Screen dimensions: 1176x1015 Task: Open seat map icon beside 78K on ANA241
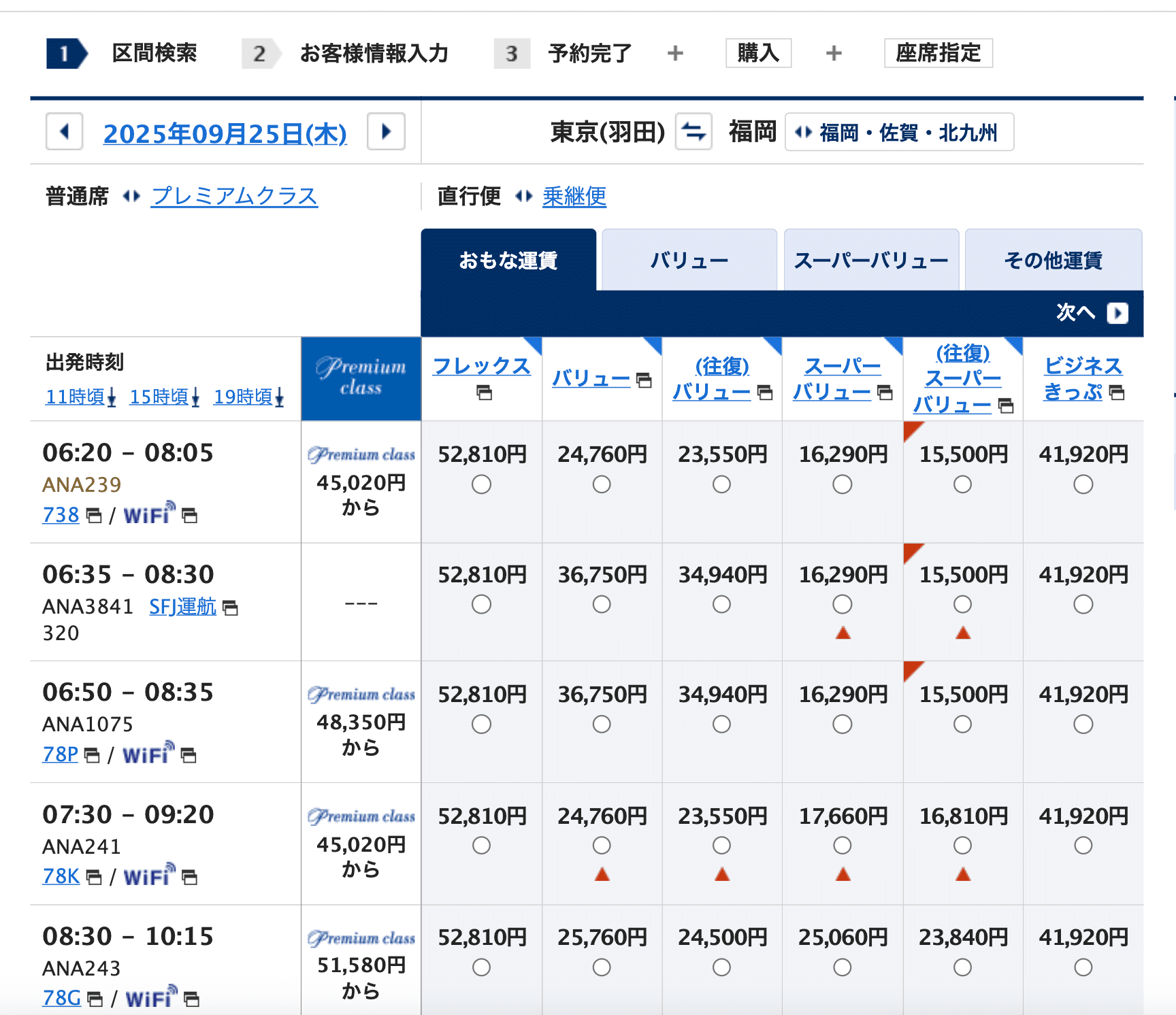[x=93, y=878]
